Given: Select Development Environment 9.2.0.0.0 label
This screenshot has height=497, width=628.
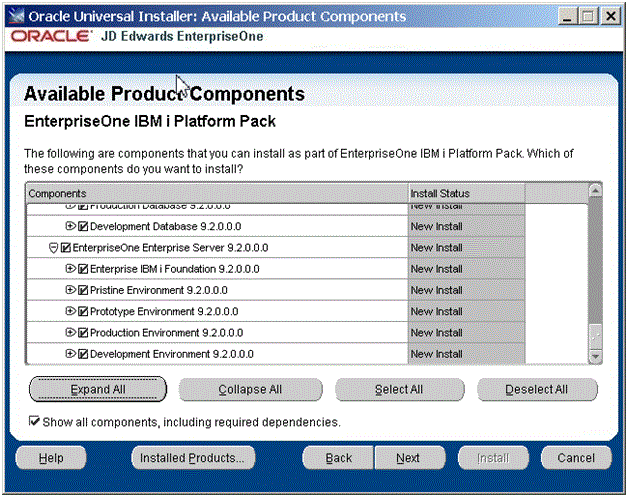Looking at the screenshot, I should pyautogui.click(x=172, y=354).
